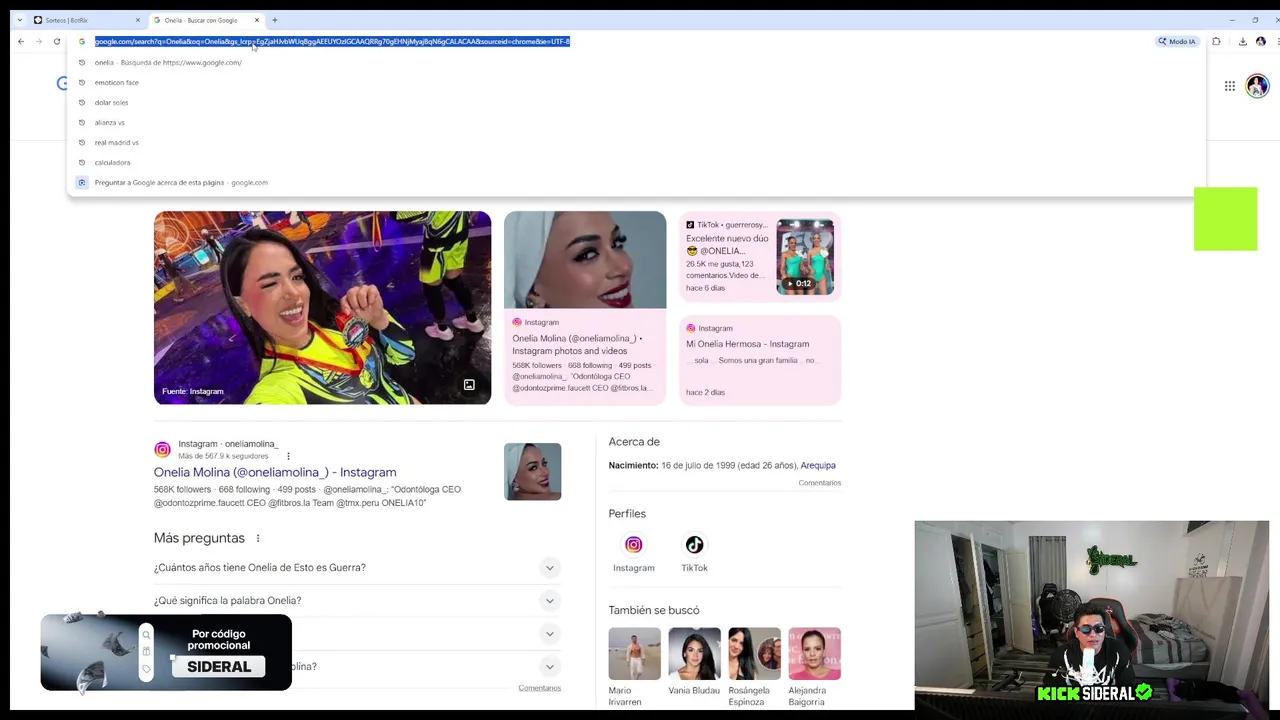Click the browser forward arrow
The height and width of the screenshot is (720, 1280).
click(x=39, y=41)
